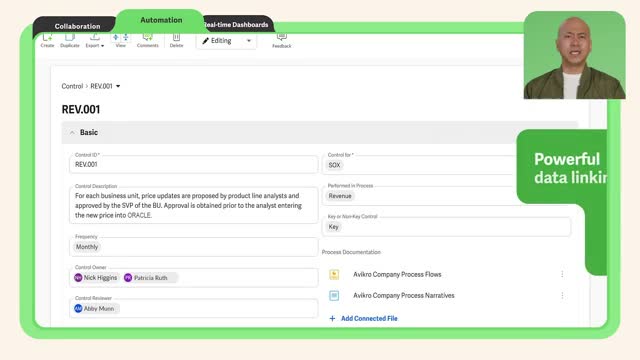The height and width of the screenshot is (360, 640).
Task: Click the Nick Higgins owner chip
Action: tap(97, 278)
